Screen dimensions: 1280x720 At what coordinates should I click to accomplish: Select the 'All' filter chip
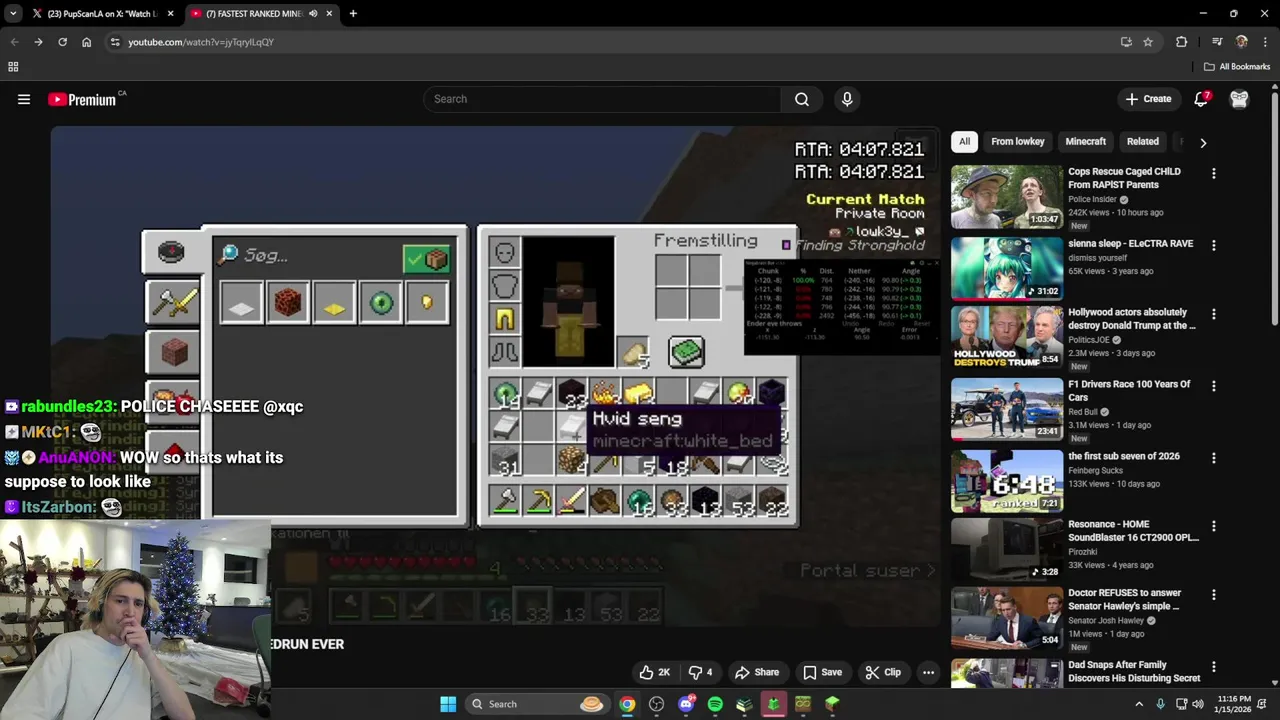click(x=964, y=142)
